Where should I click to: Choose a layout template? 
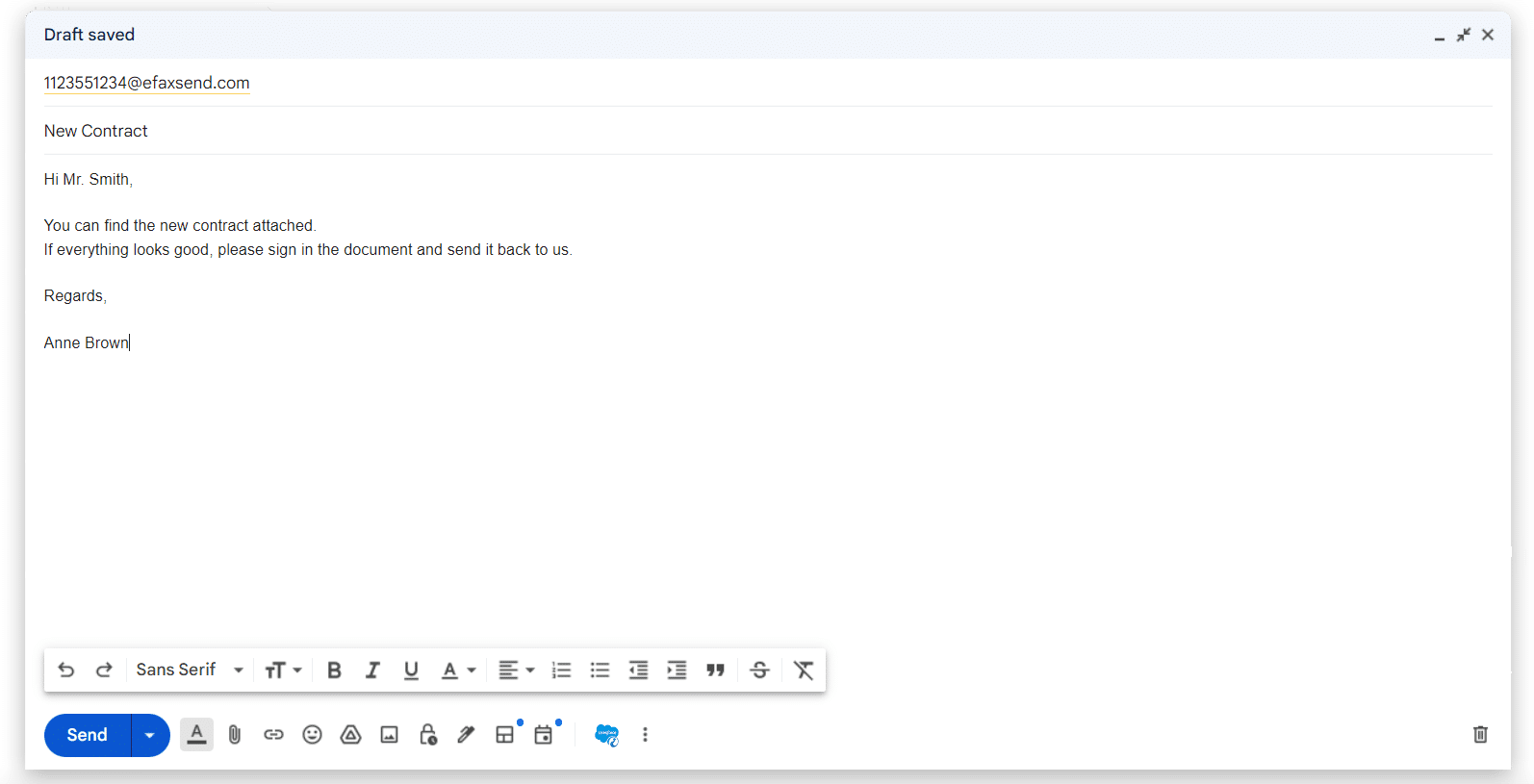[505, 735]
